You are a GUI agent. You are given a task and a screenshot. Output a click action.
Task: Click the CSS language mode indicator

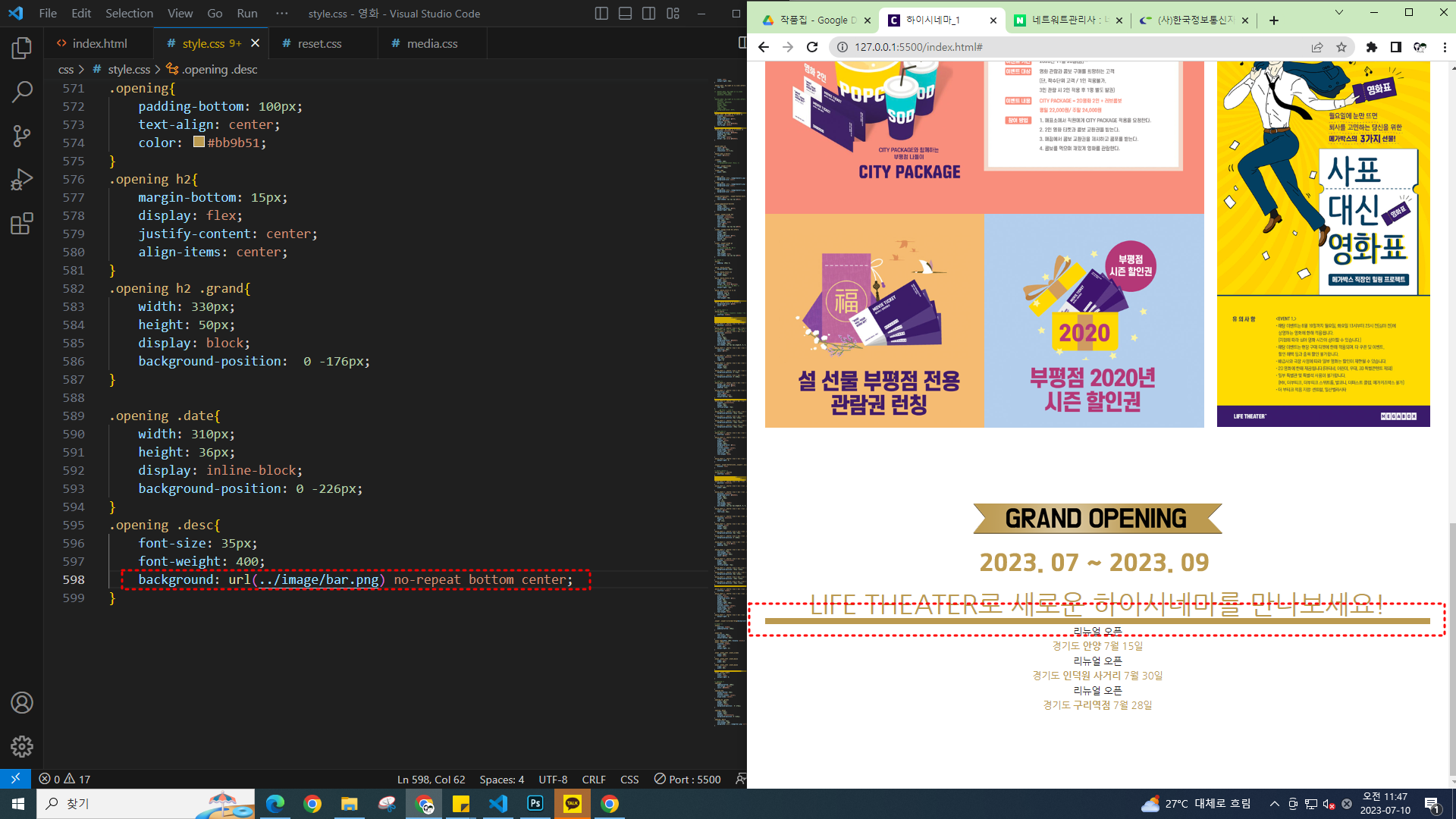[629, 780]
